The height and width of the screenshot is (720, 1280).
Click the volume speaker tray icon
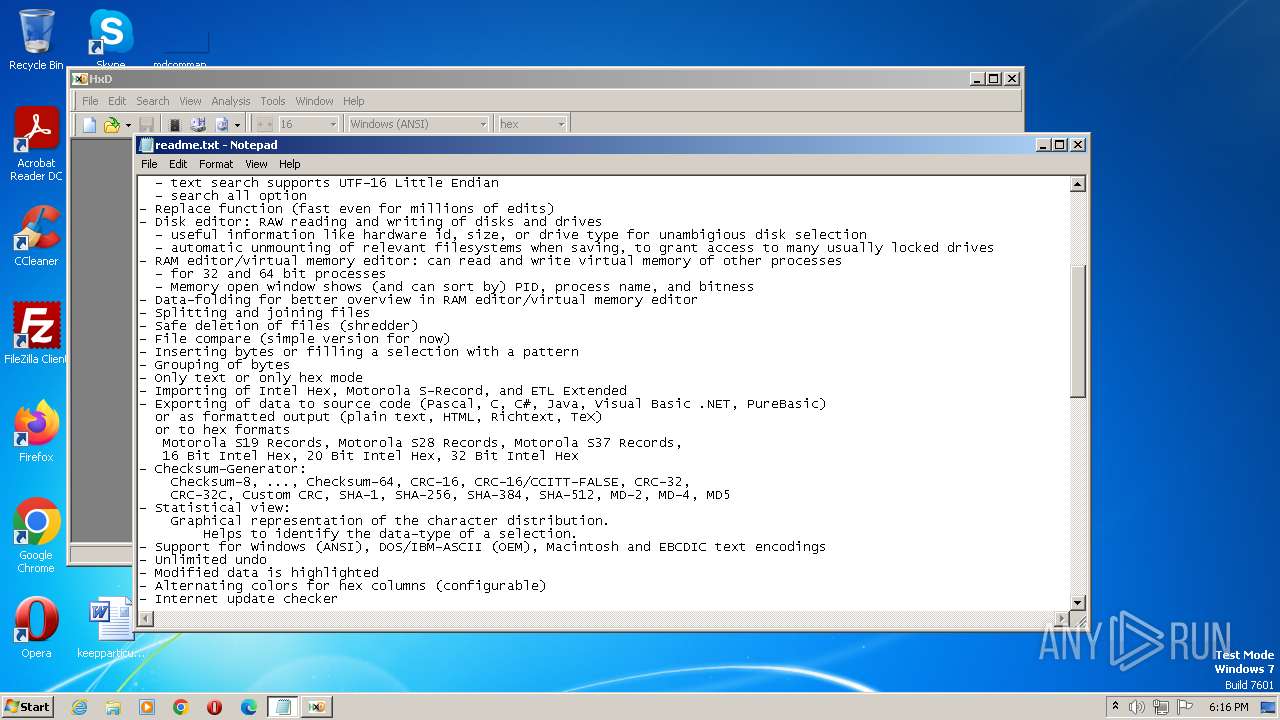pyautogui.click(x=1137, y=707)
